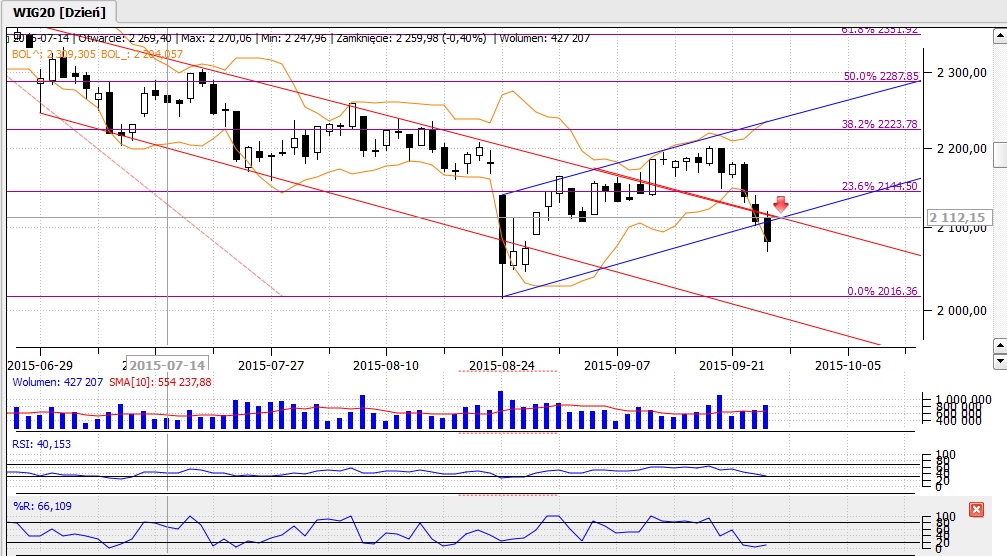Select the red down-arrow marker on the chart
The width and height of the screenshot is (1007, 556).
780,205
